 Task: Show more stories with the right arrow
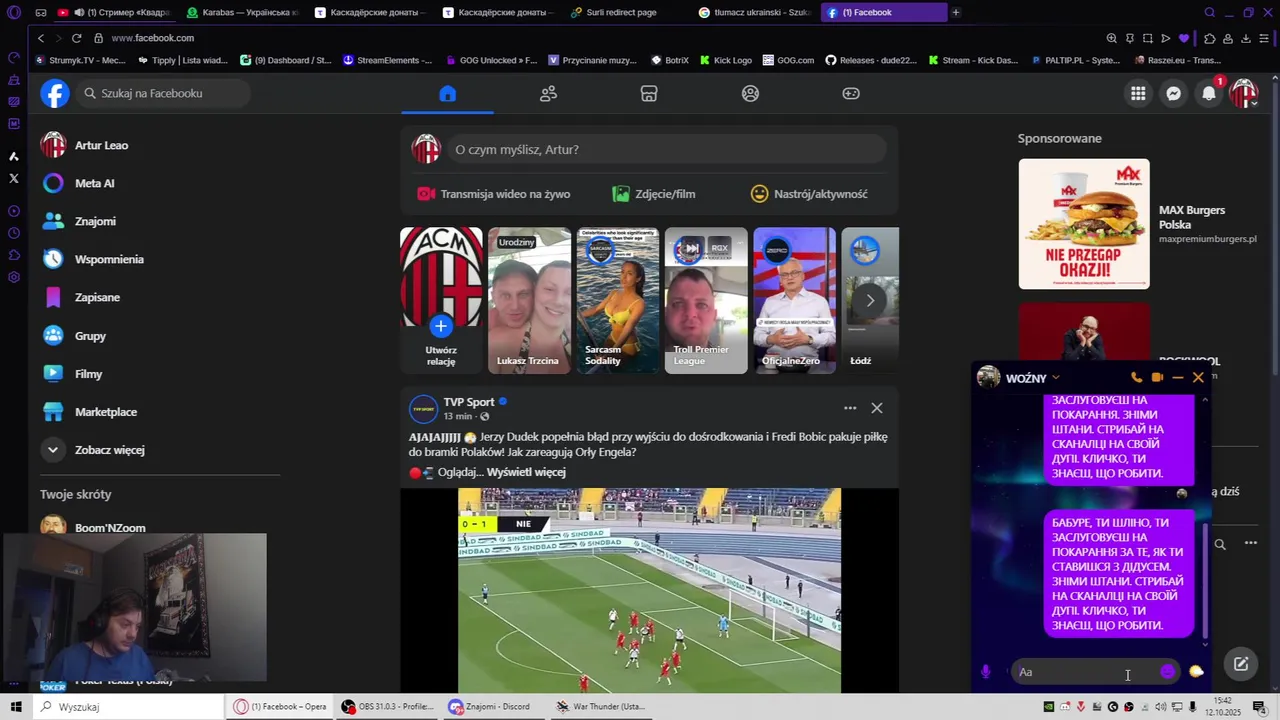(x=870, y=300)
